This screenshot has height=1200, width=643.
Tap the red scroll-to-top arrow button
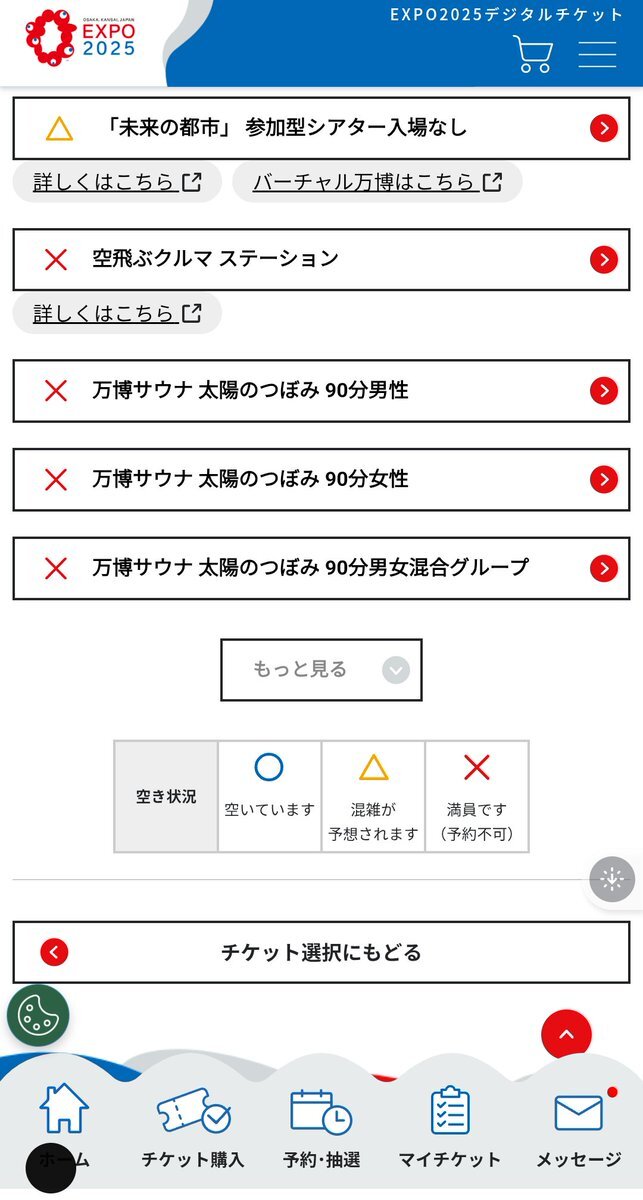point(566,1035)
